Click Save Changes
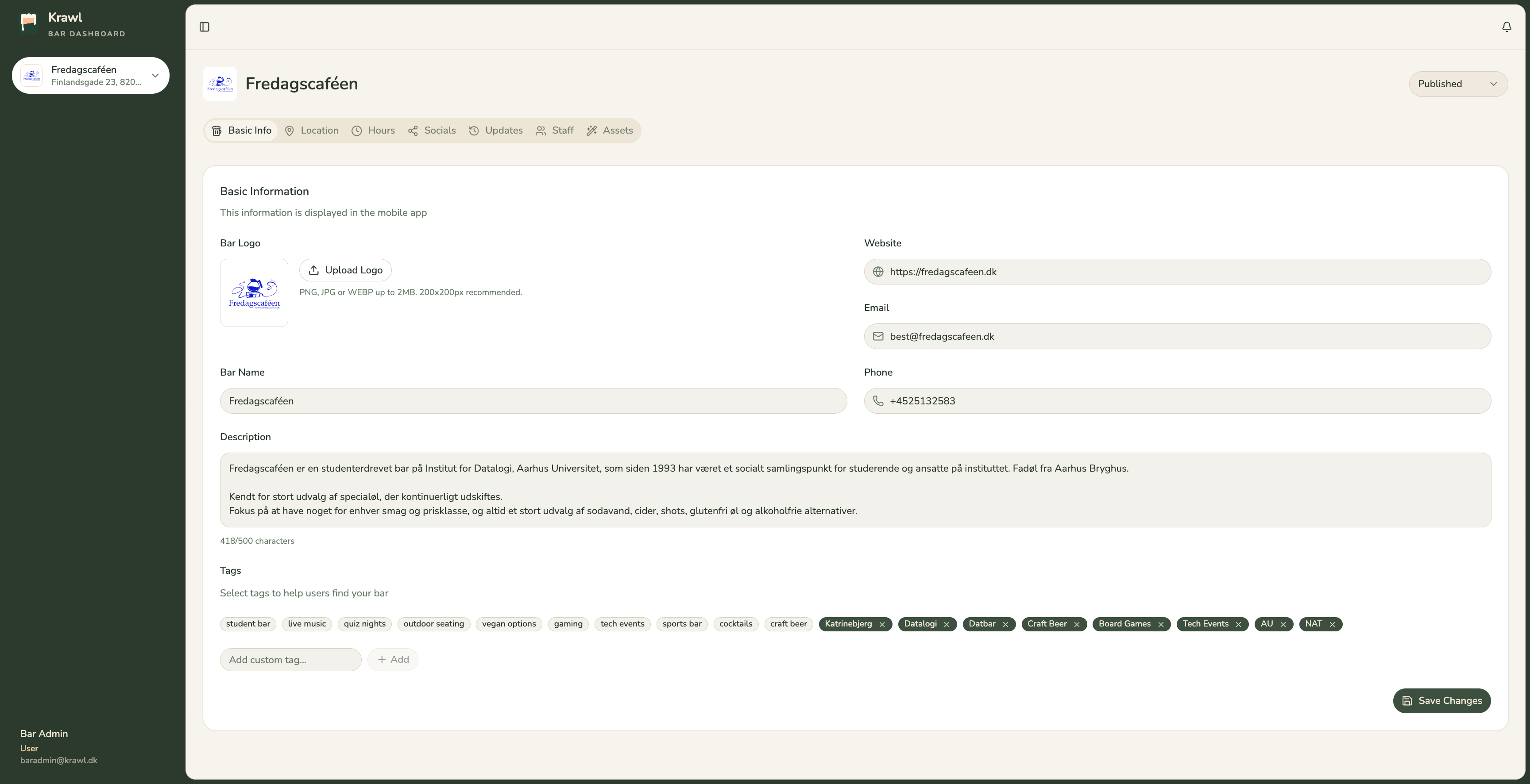Viewport: 1530px width, 784px height. click(x=1442, y=701)
